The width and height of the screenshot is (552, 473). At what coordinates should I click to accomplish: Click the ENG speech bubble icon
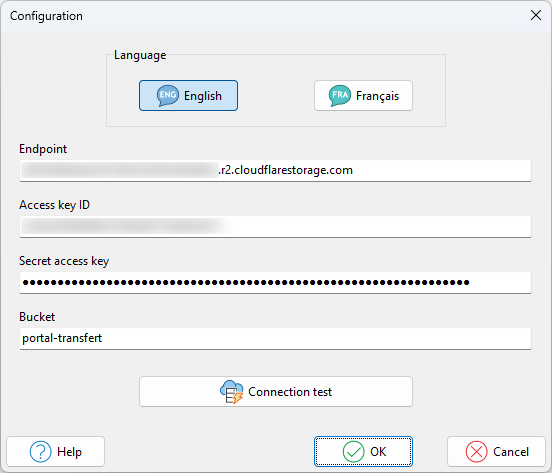pos(168,95)
